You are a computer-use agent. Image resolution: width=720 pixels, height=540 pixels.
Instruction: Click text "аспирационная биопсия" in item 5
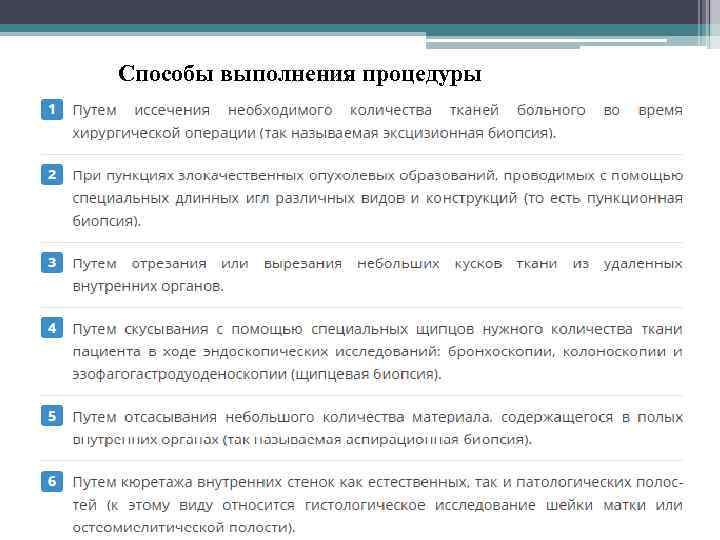click(x=435, y=440)
